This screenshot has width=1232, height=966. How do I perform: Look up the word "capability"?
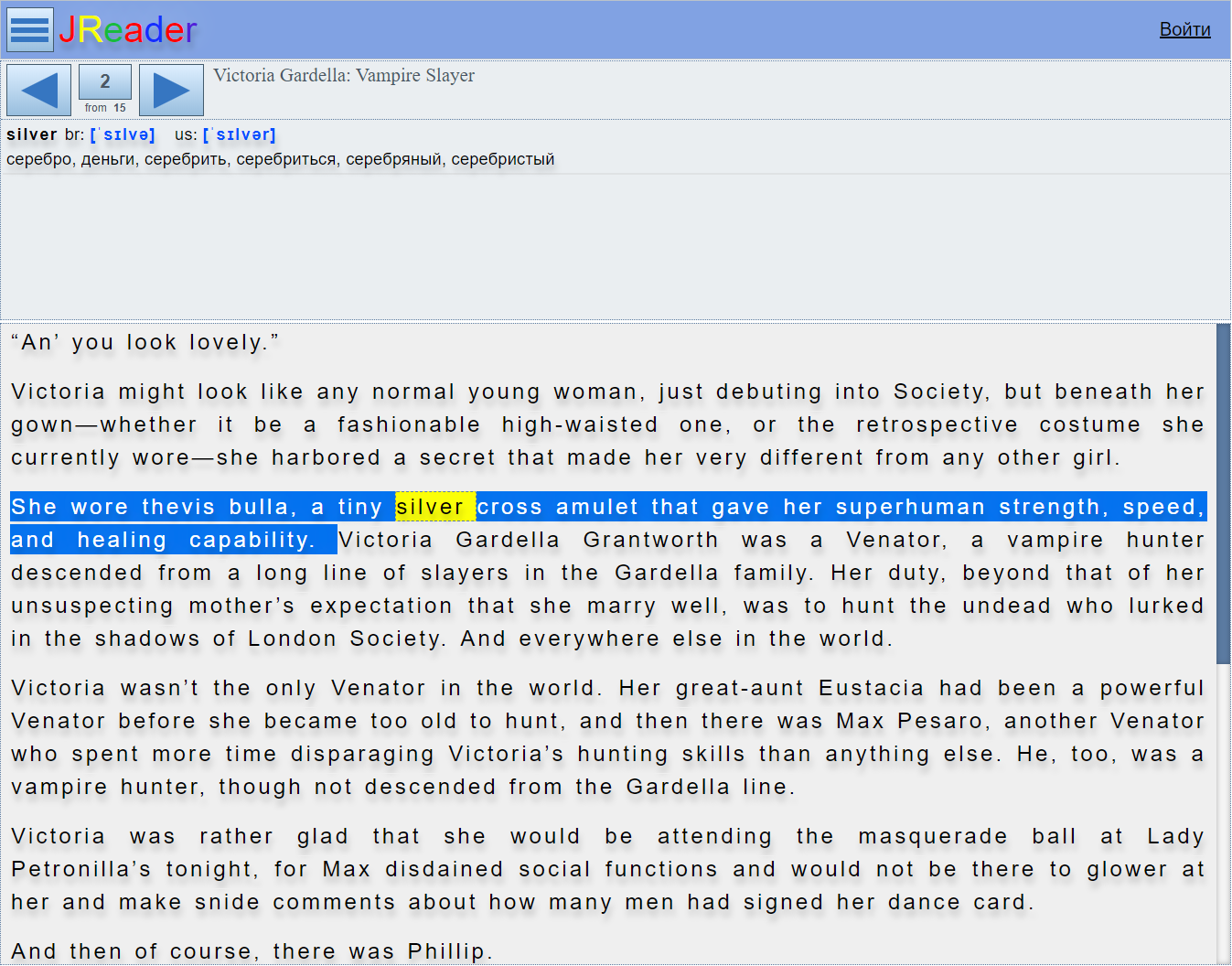click(x=249, y=540)
